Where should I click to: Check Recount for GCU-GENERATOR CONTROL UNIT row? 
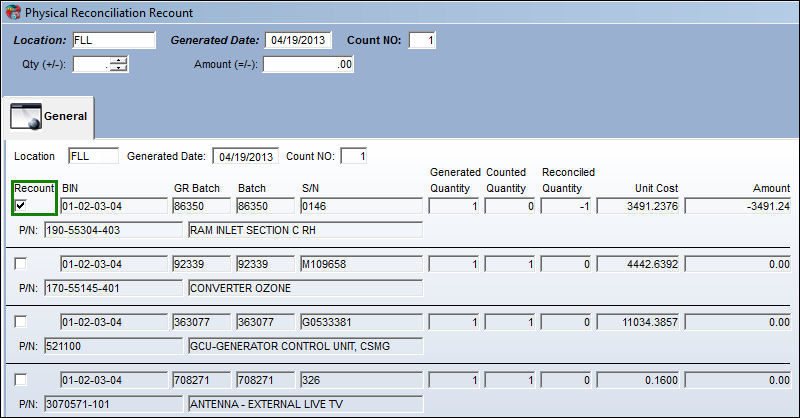(x=20, y=322)
